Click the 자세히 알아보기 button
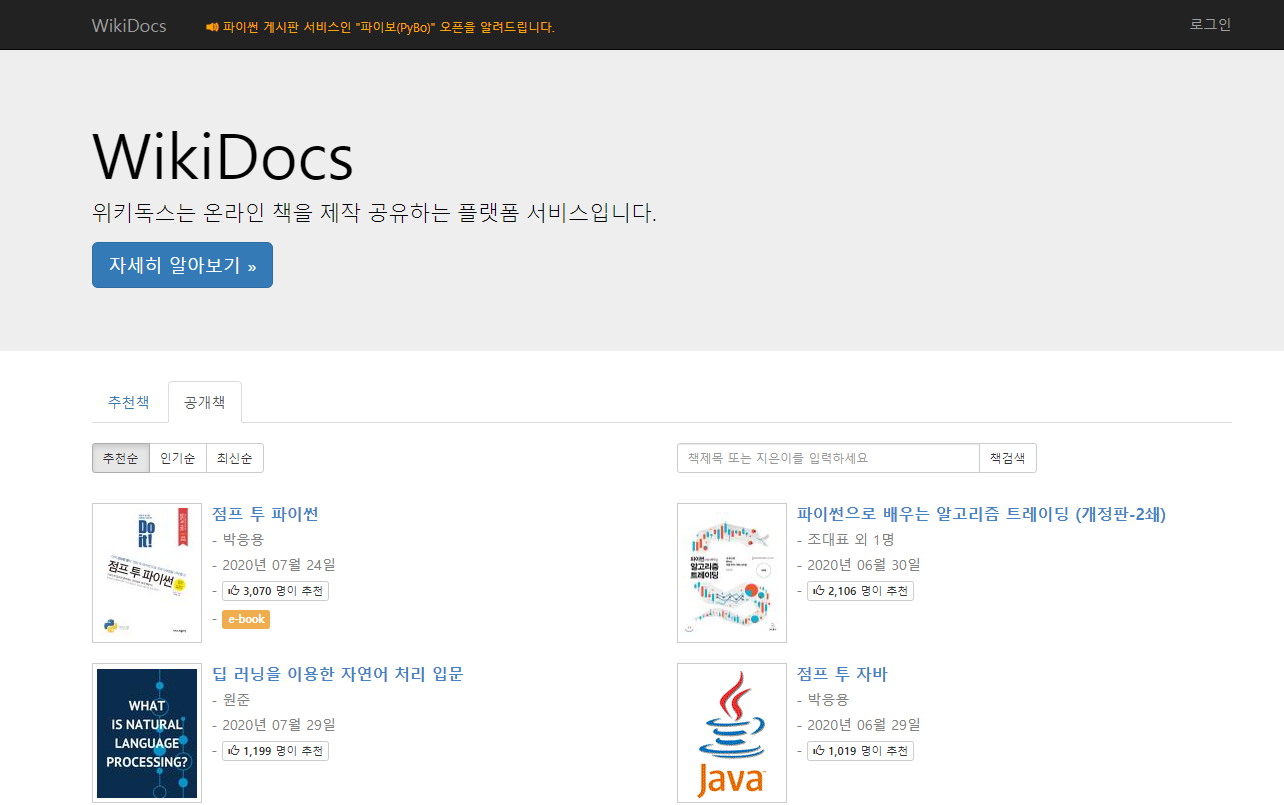The height and width of the screenshot is (805, 1284). click(x=182, y=265)
